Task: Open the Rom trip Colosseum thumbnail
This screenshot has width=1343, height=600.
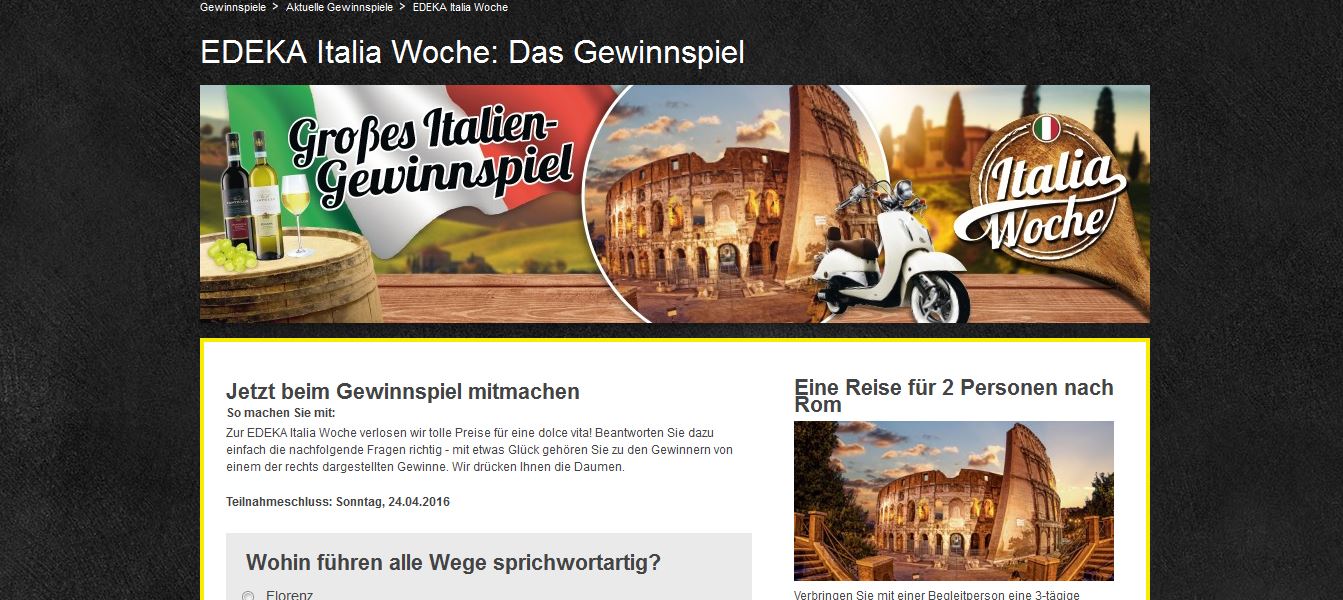Action: tap(954, 500)
